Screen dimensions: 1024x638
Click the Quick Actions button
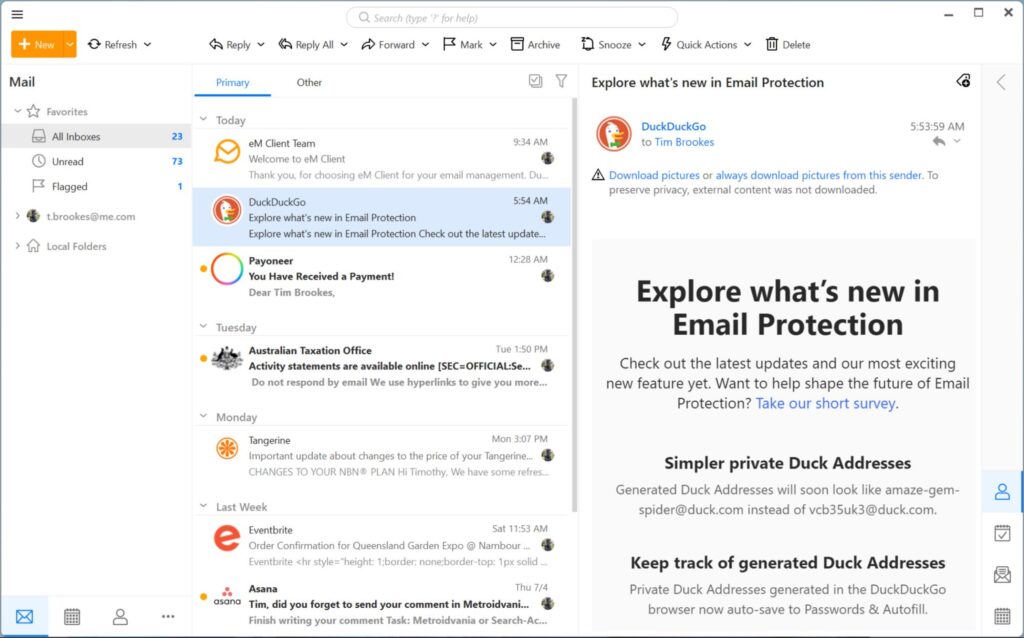coord(699,44)
